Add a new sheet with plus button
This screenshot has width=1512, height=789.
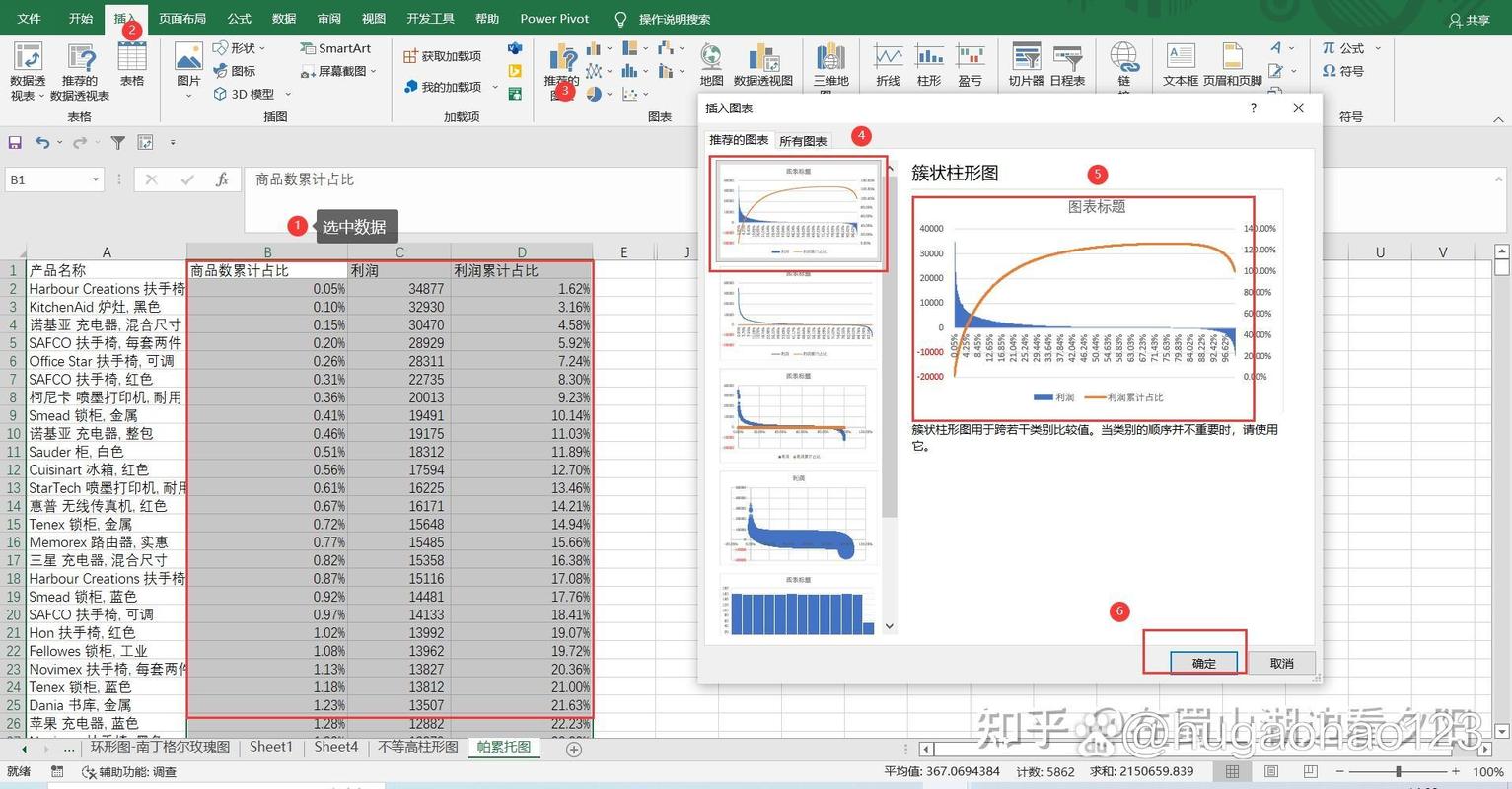pyautogui.click(x=574, y=750)
